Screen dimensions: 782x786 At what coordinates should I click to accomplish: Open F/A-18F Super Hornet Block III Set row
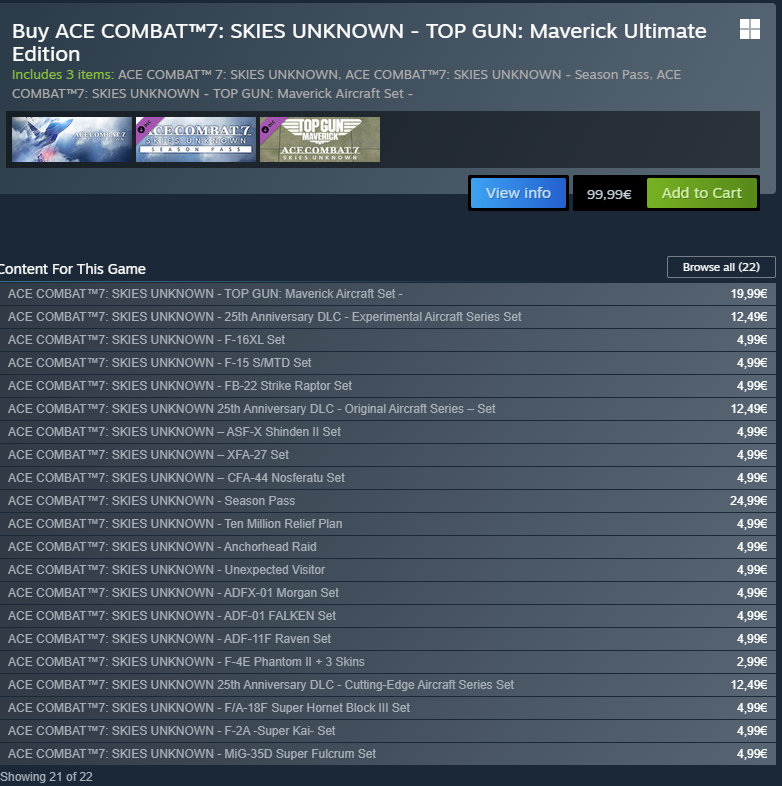tap(387, 708)
